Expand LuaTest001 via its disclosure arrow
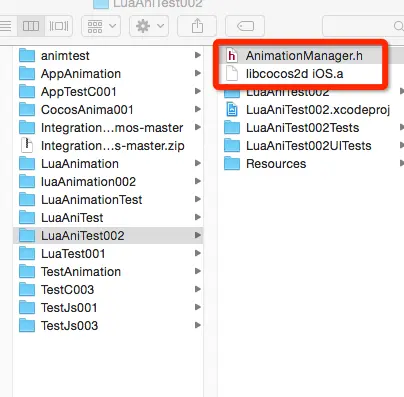 tap(198, 253)
